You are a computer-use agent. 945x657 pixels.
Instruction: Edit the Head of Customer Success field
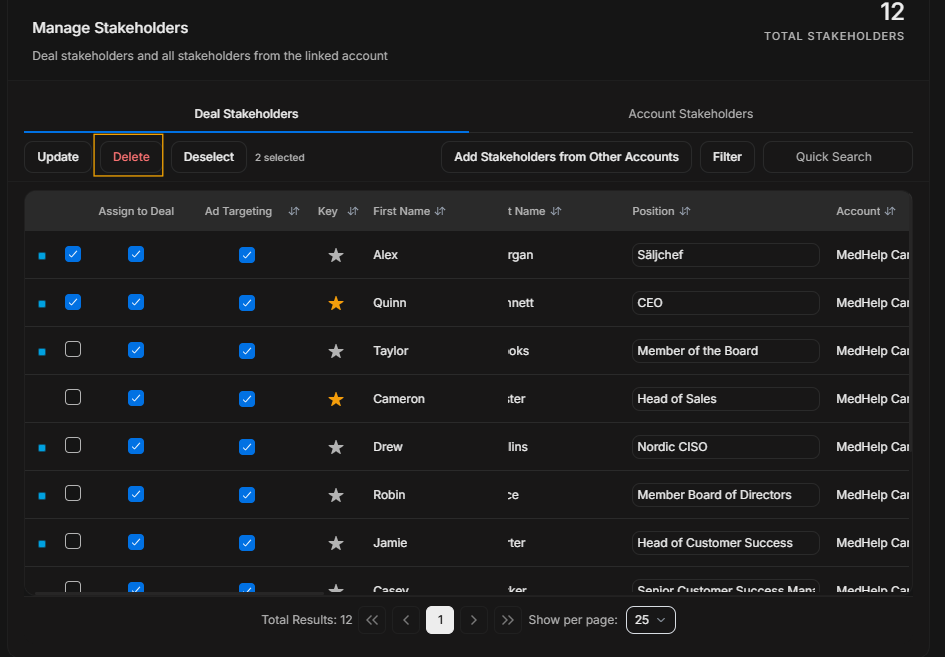726,543
